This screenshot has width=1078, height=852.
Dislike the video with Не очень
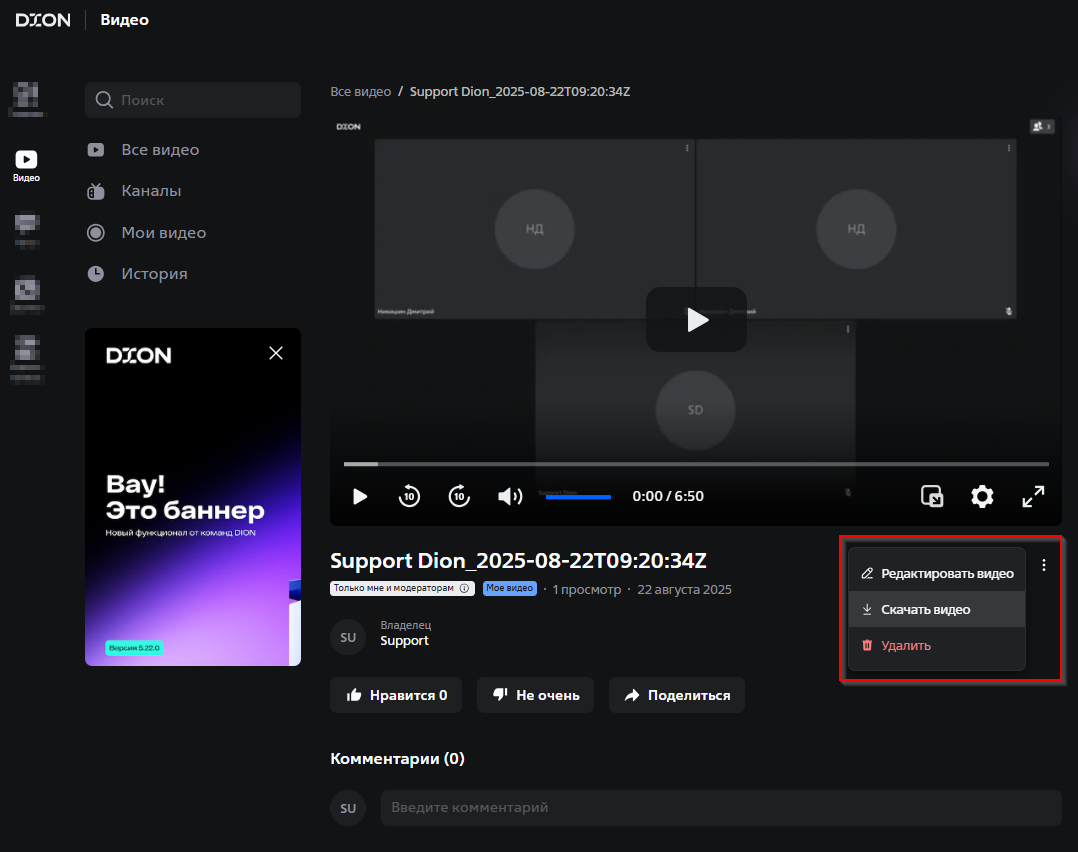535,695
